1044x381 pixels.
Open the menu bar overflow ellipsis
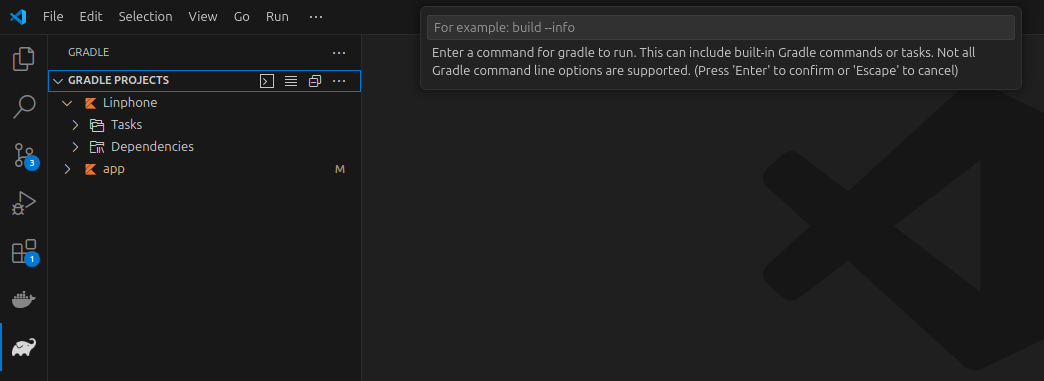pos(316,17)
